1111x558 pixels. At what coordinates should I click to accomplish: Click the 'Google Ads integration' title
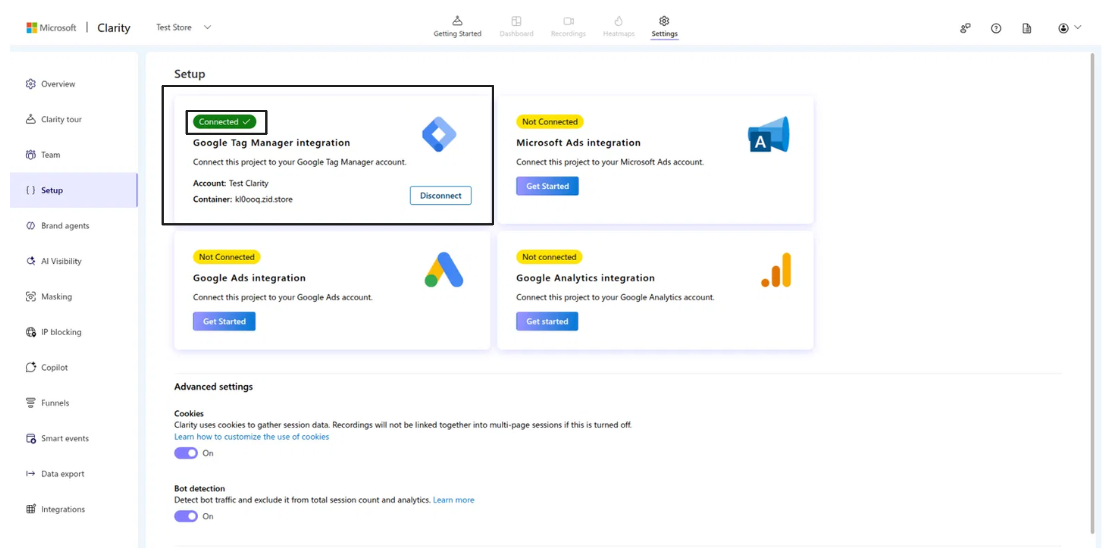[249, 278]
